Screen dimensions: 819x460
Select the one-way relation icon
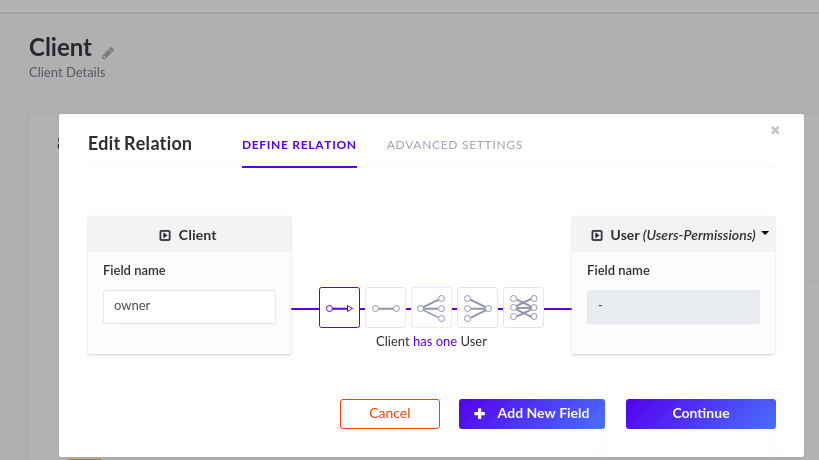(x=340, y=308)
